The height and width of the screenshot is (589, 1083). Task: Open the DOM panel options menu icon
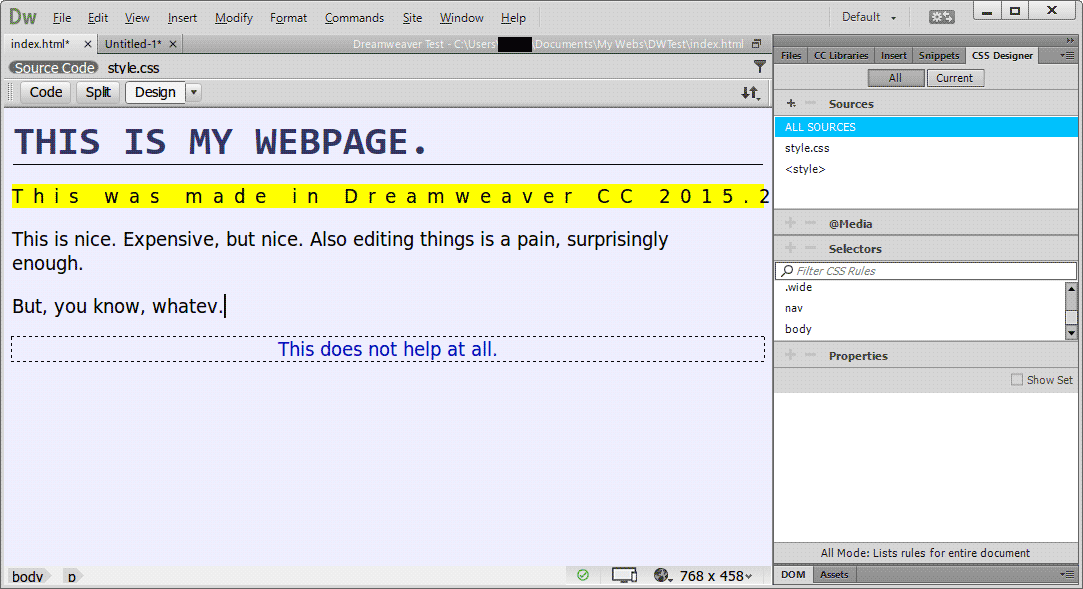(1067, 574)
